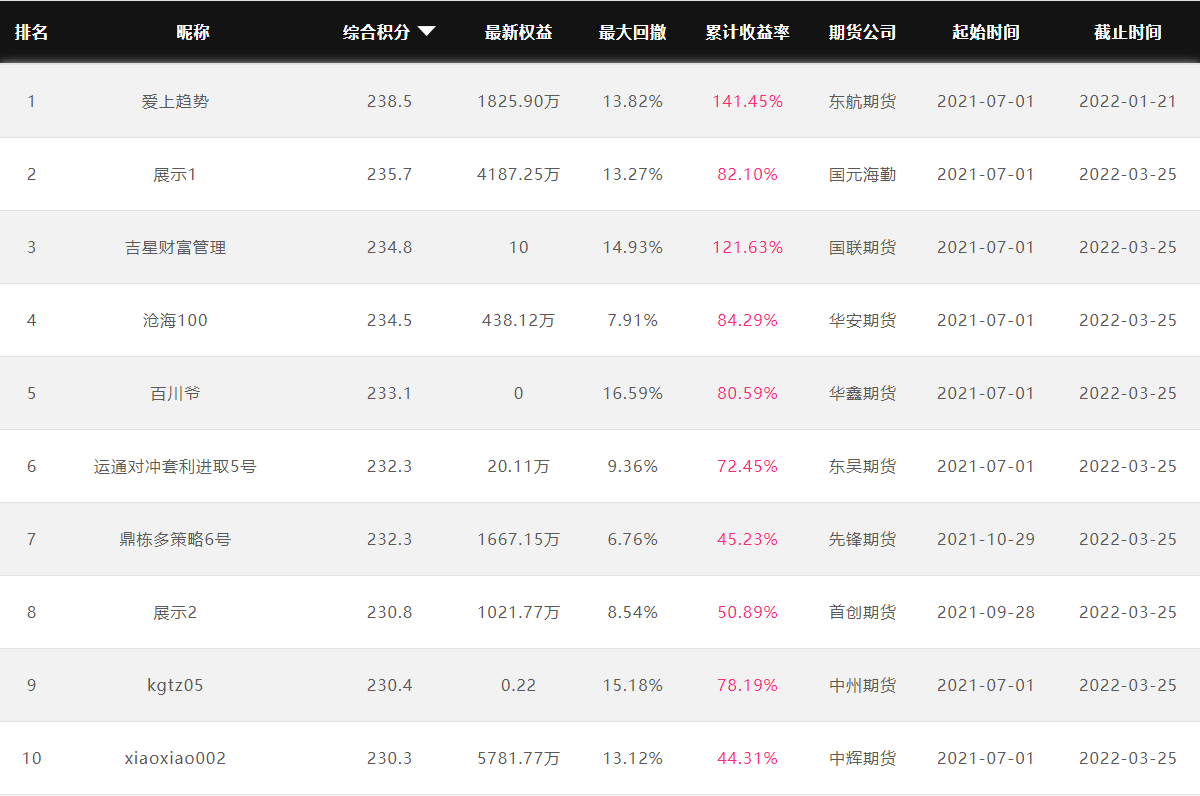Viewport: 1200px width, 796px height.
Task: Click the 15.18% drawdown value
Action: (632, 685)
